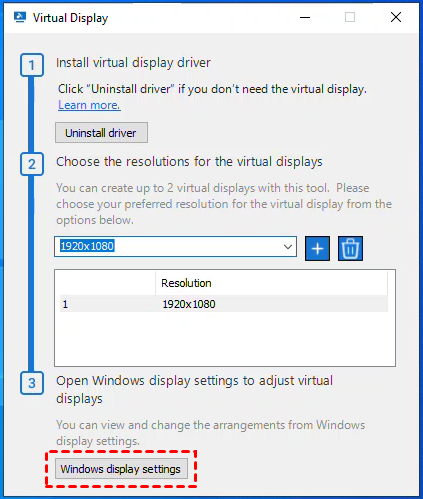The height and width of the screenshot is (499, 423).
Task: Click the 1920x1080 resolution input field
Action: pyautogui.click(x=175, y=247)
